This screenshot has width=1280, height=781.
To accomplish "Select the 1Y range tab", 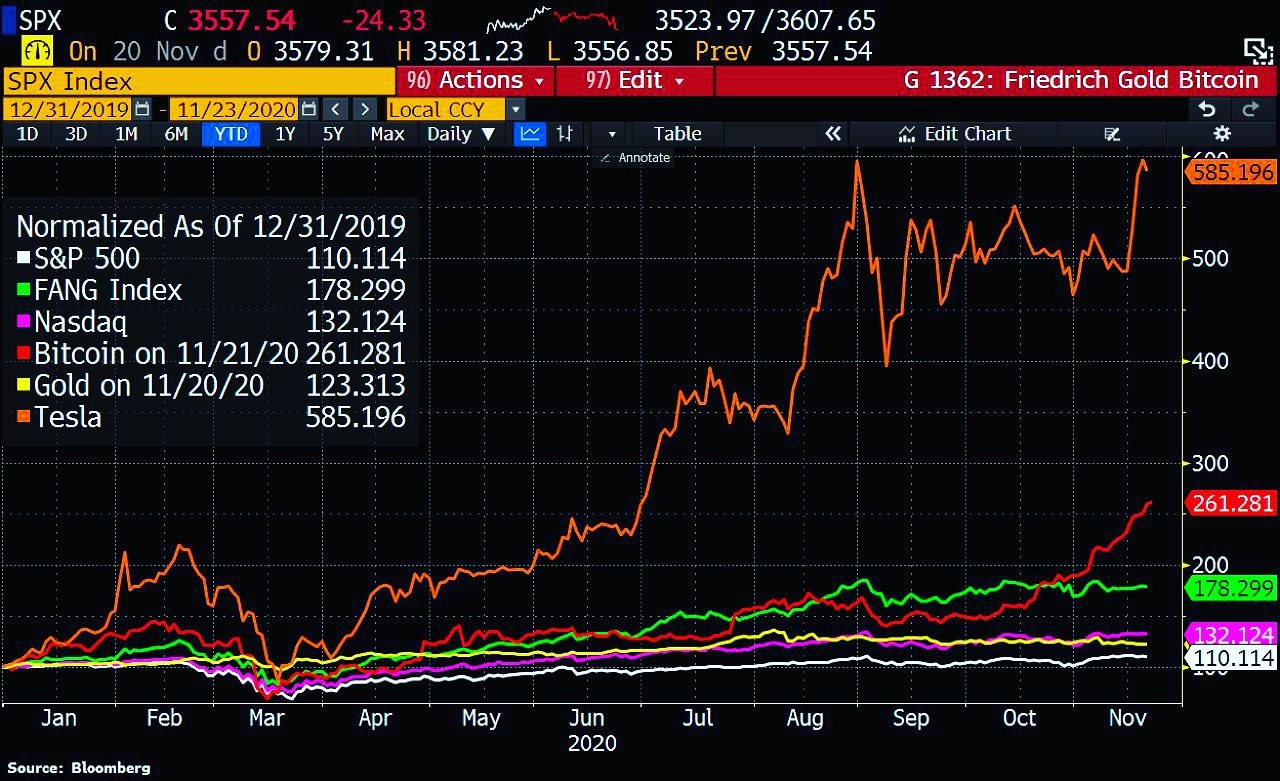I will click(285, 134).
